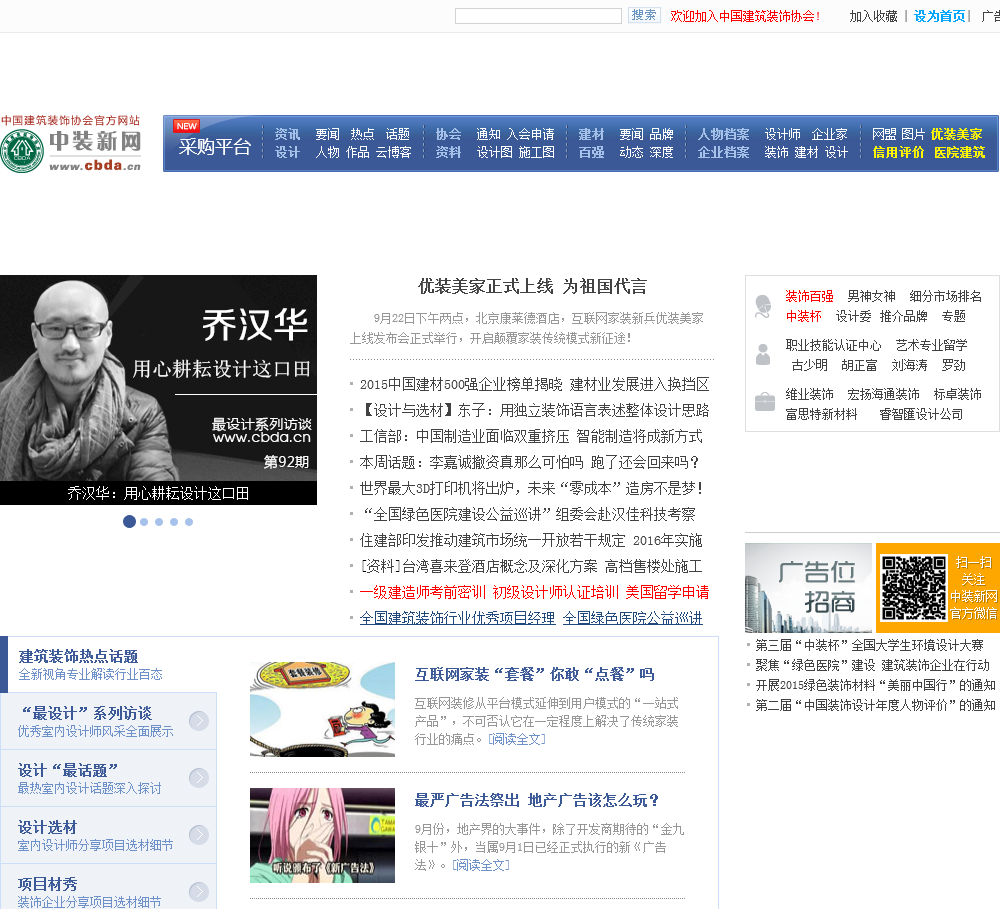This screenshot has width=1000, height=909.
Task: Click the arrow icon on 设计选材
Action: [x=199, y=834]
